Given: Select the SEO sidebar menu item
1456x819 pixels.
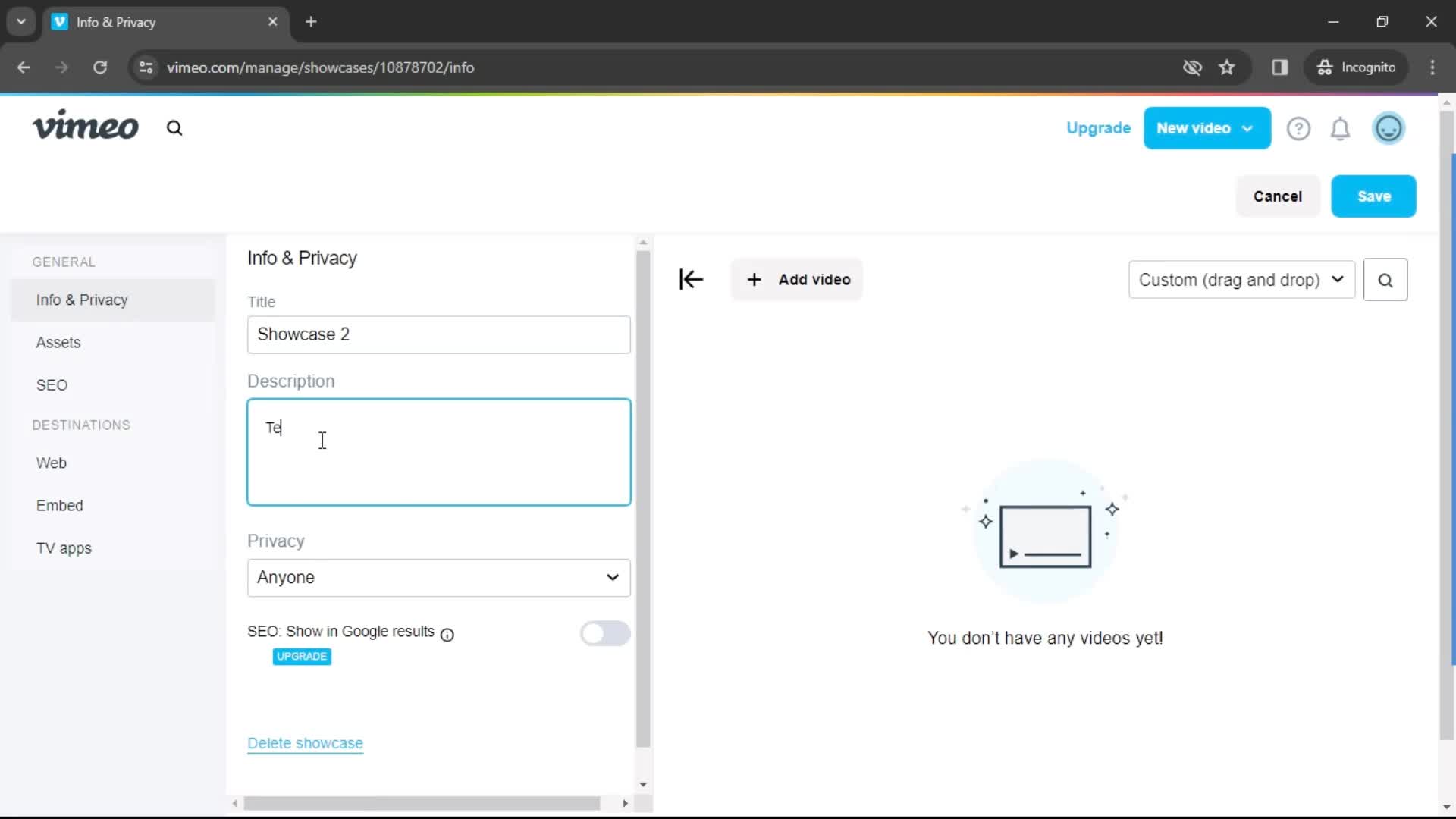Looking at the screenshot, I should [x=51, y=384].
